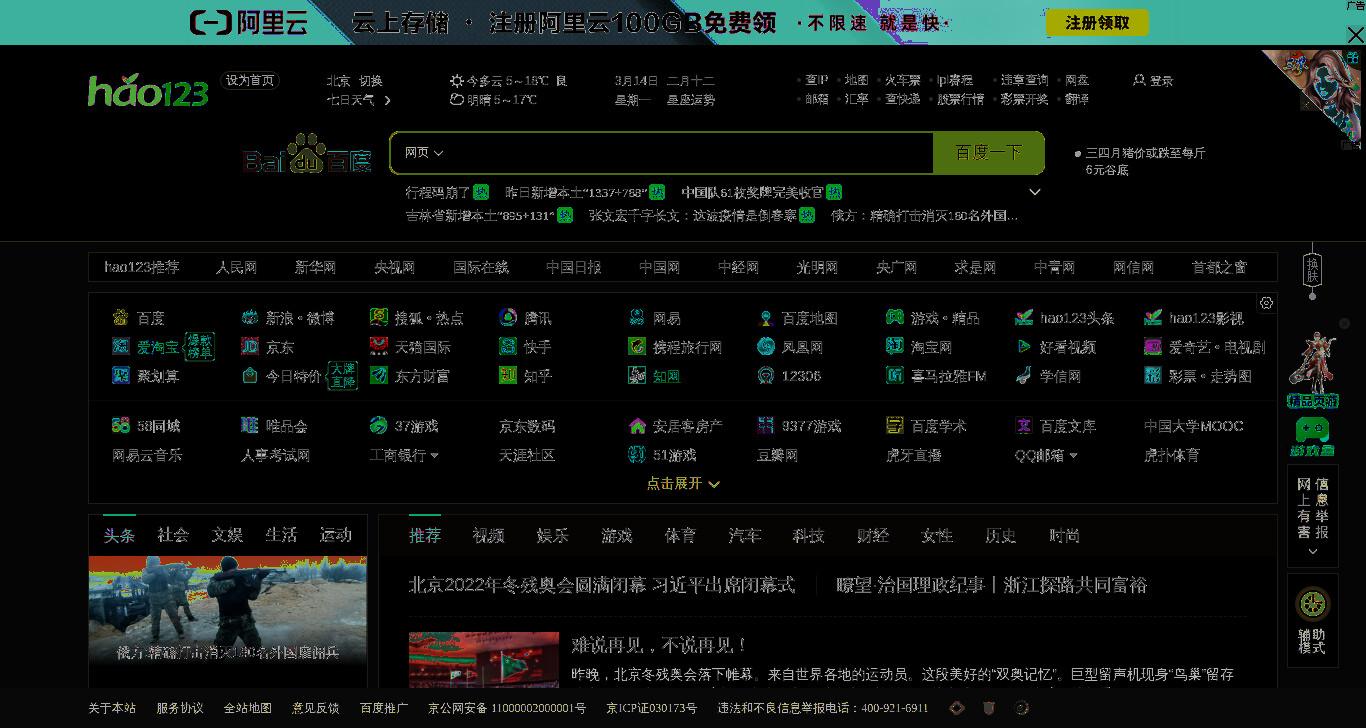
Task: Click the 设为首页 button
Action: tap(250, 81)
